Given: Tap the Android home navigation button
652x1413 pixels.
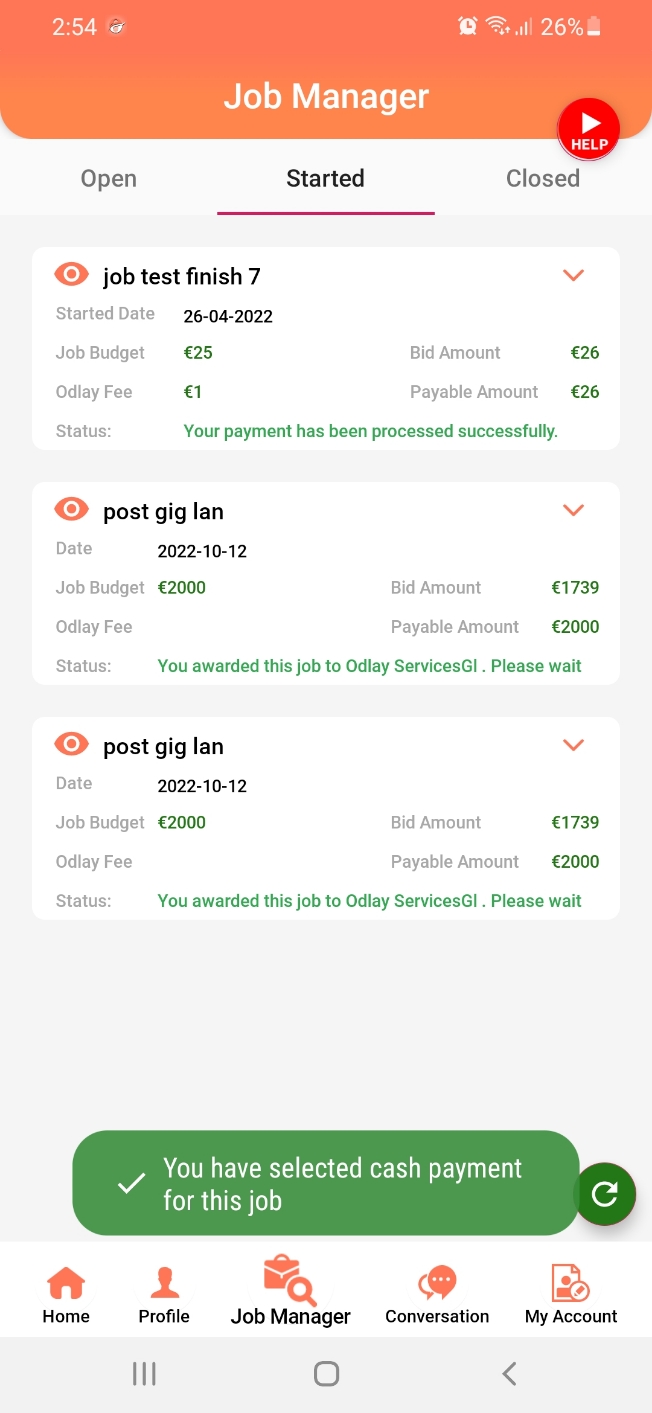Looking at the screenshot, I should (x=326, y=1374).
